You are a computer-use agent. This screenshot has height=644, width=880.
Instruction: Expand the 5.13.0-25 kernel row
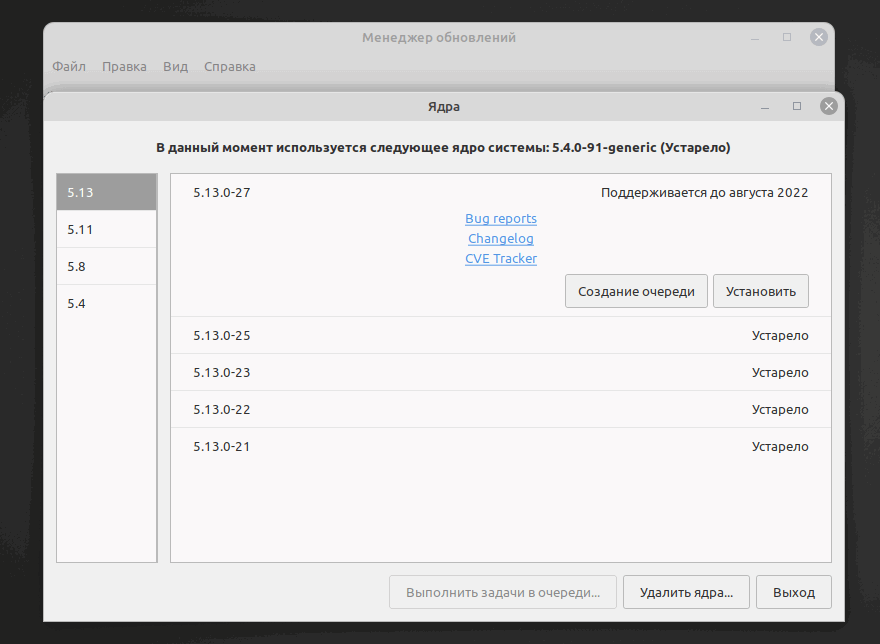click(x=500, y=336)
